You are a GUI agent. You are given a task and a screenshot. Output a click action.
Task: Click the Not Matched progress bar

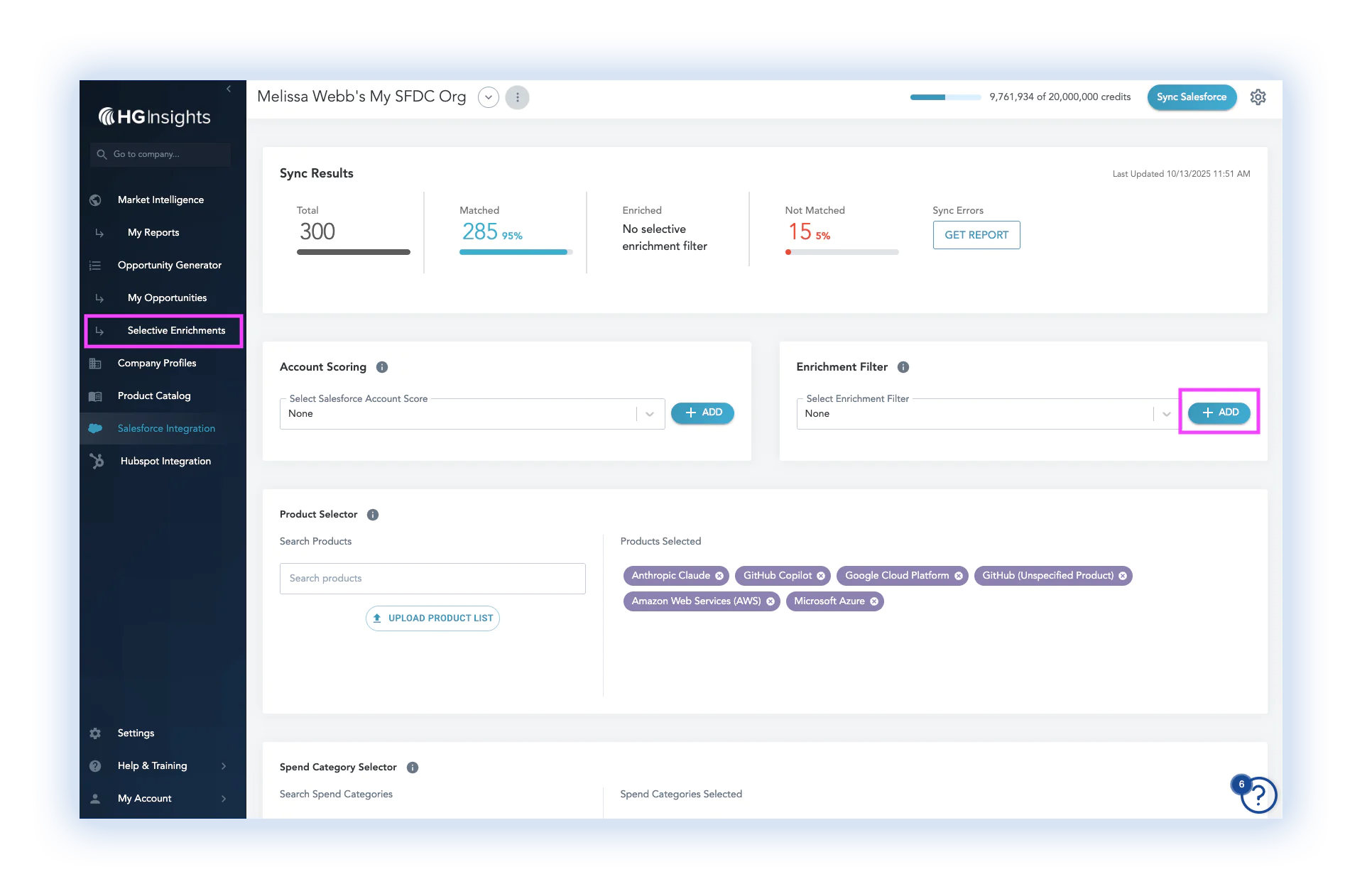point(842,252)
